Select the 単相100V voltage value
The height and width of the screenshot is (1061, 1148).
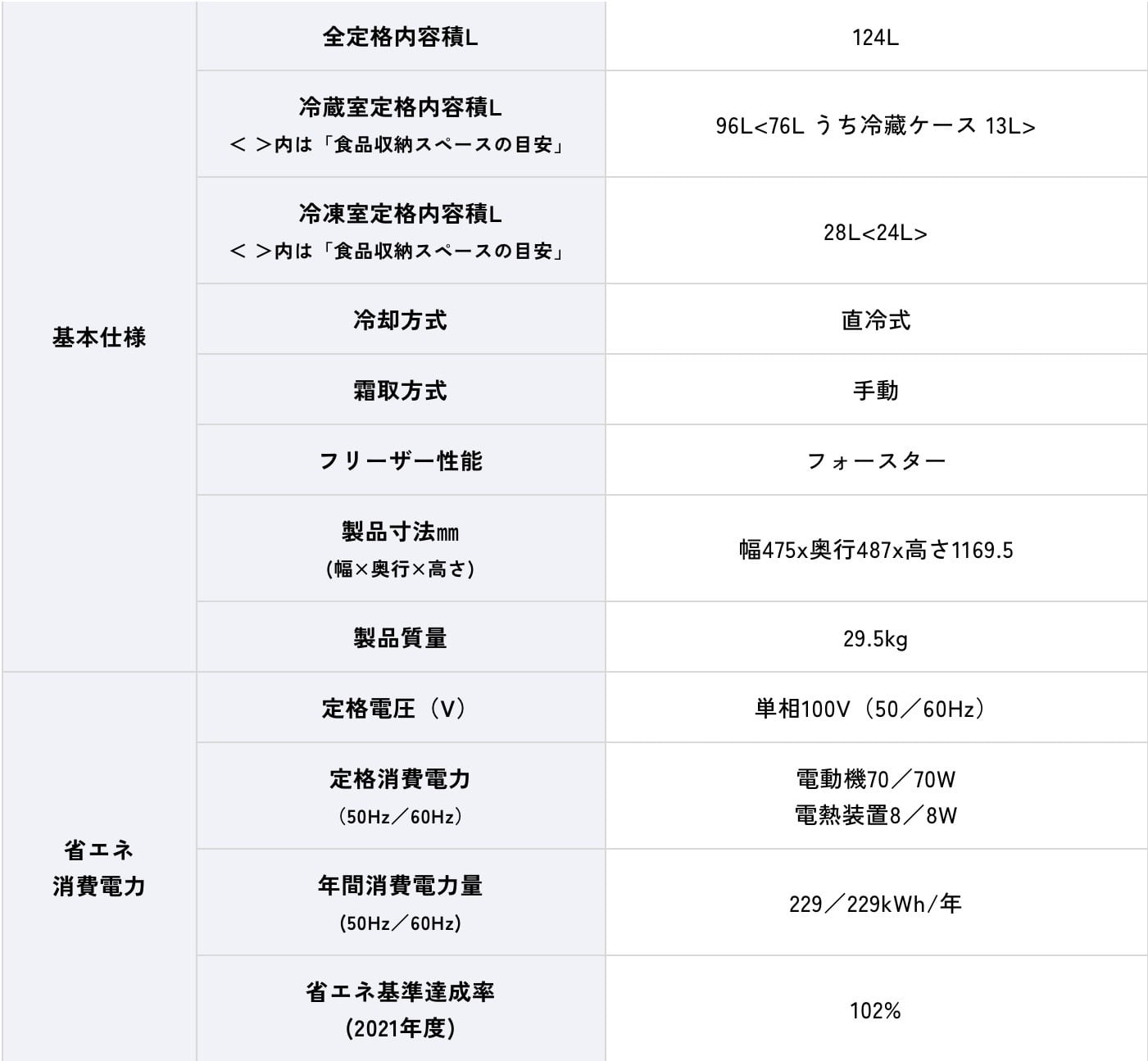coord(869,708)
